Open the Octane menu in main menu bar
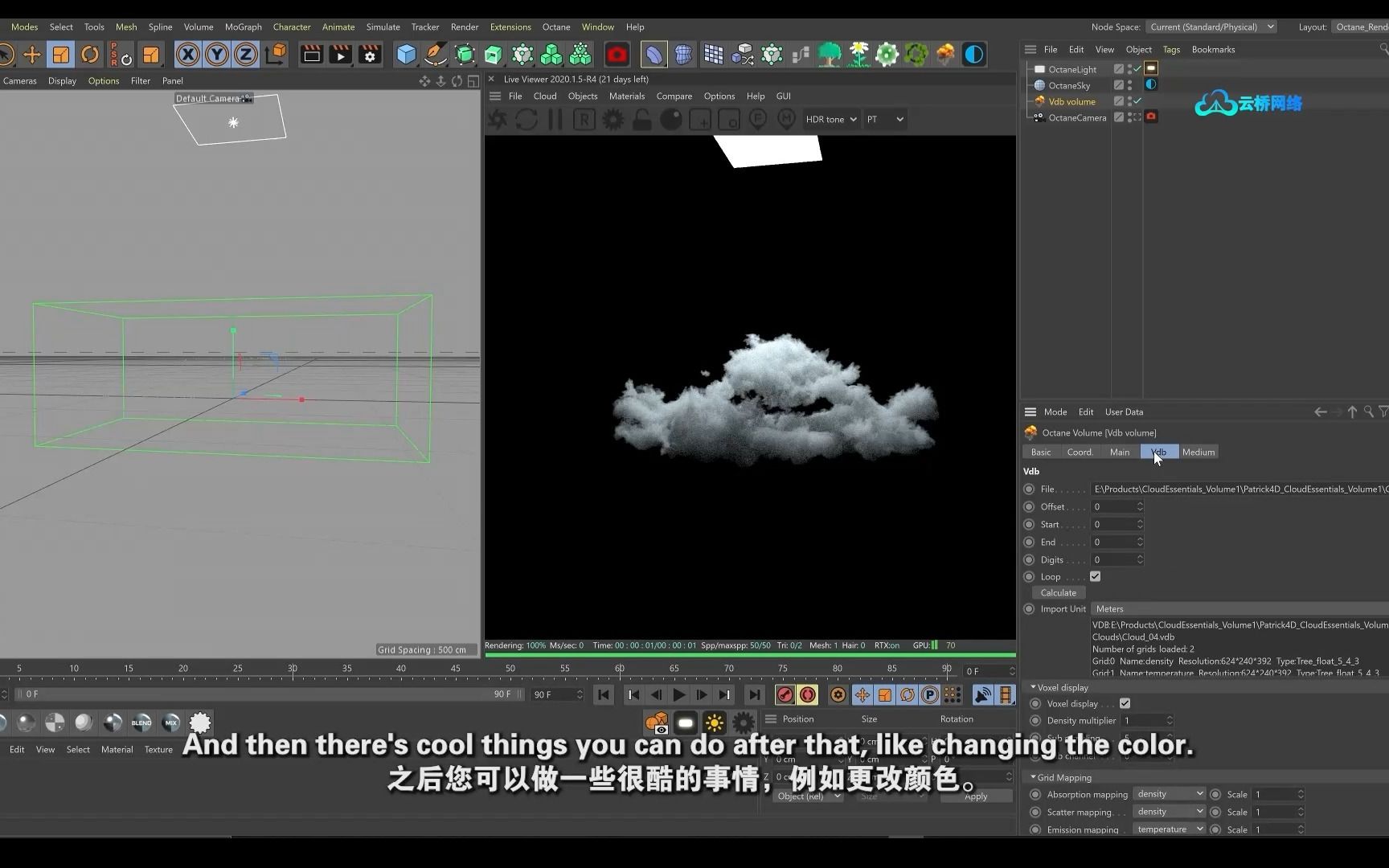The height and width of the screenshot is (868, 1389). click(x=556, y=27)
